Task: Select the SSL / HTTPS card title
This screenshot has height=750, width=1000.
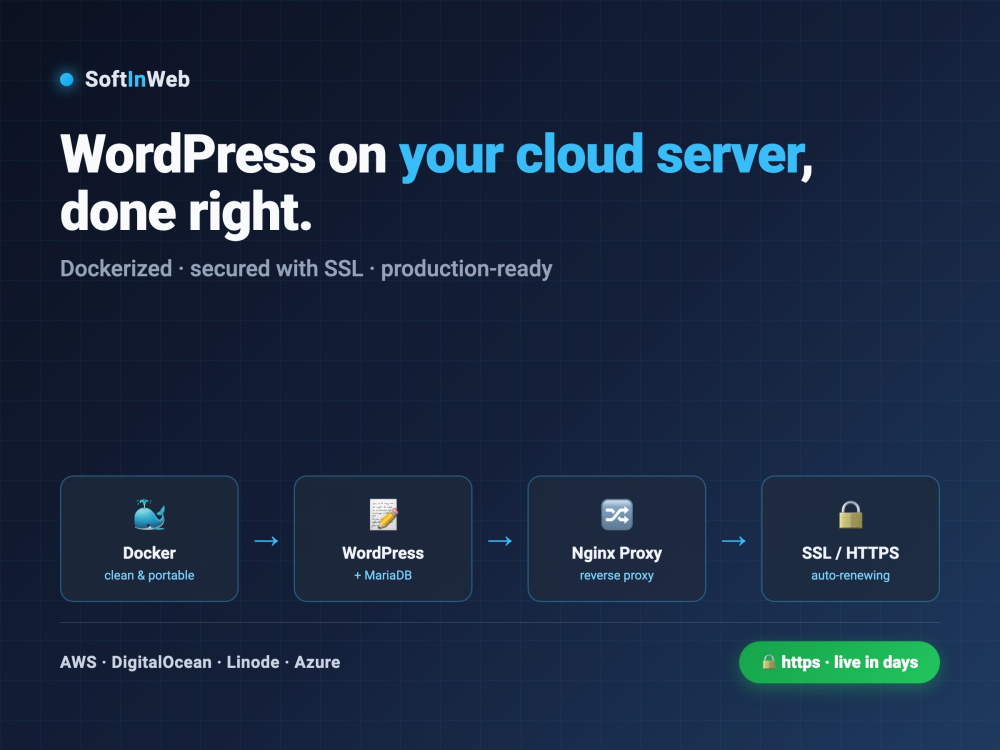Action: tap(850, 553)
